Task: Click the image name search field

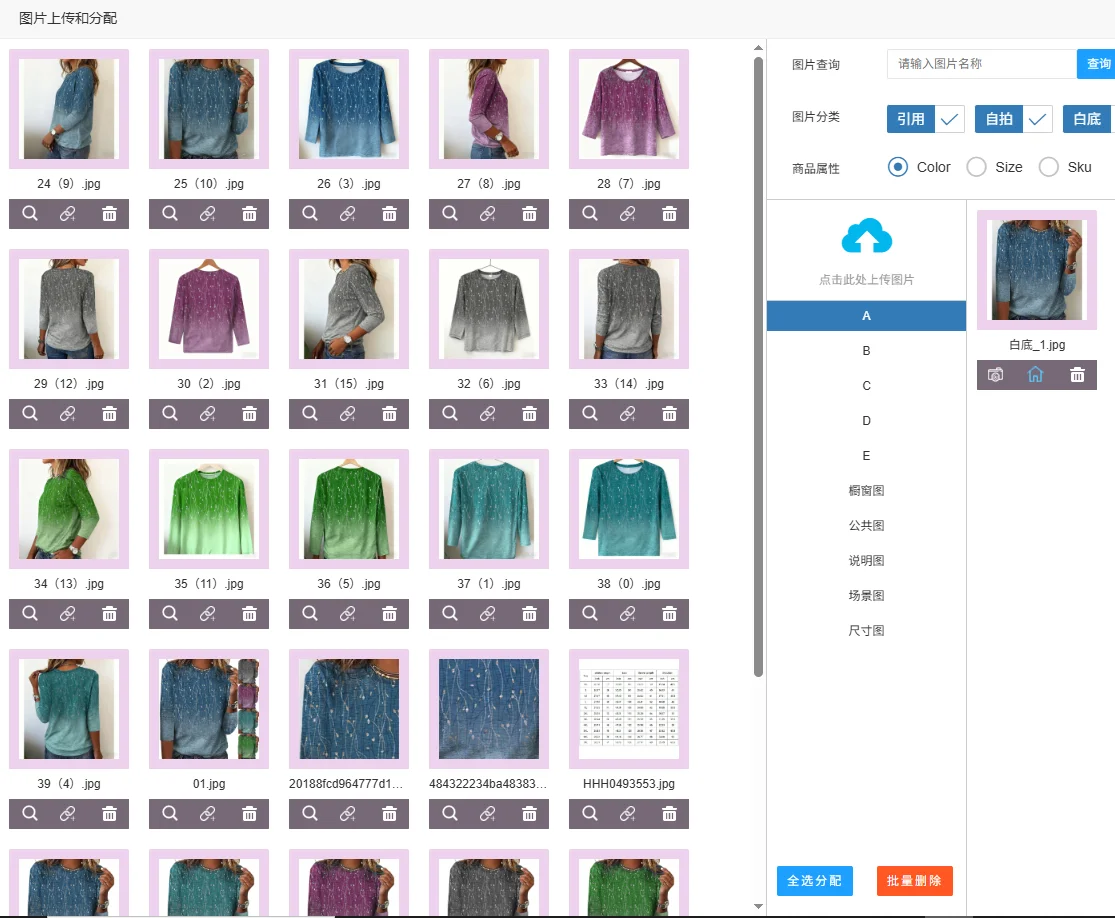Action: pyautogui.click(x=980, y=64)
